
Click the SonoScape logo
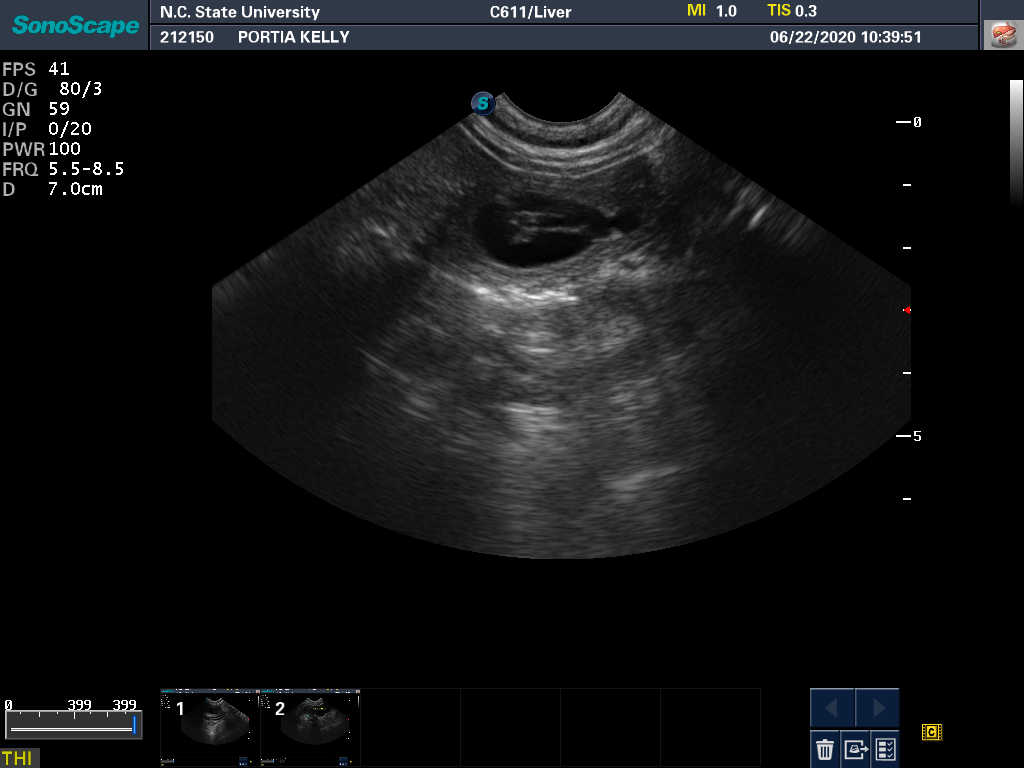click(75, 25)
